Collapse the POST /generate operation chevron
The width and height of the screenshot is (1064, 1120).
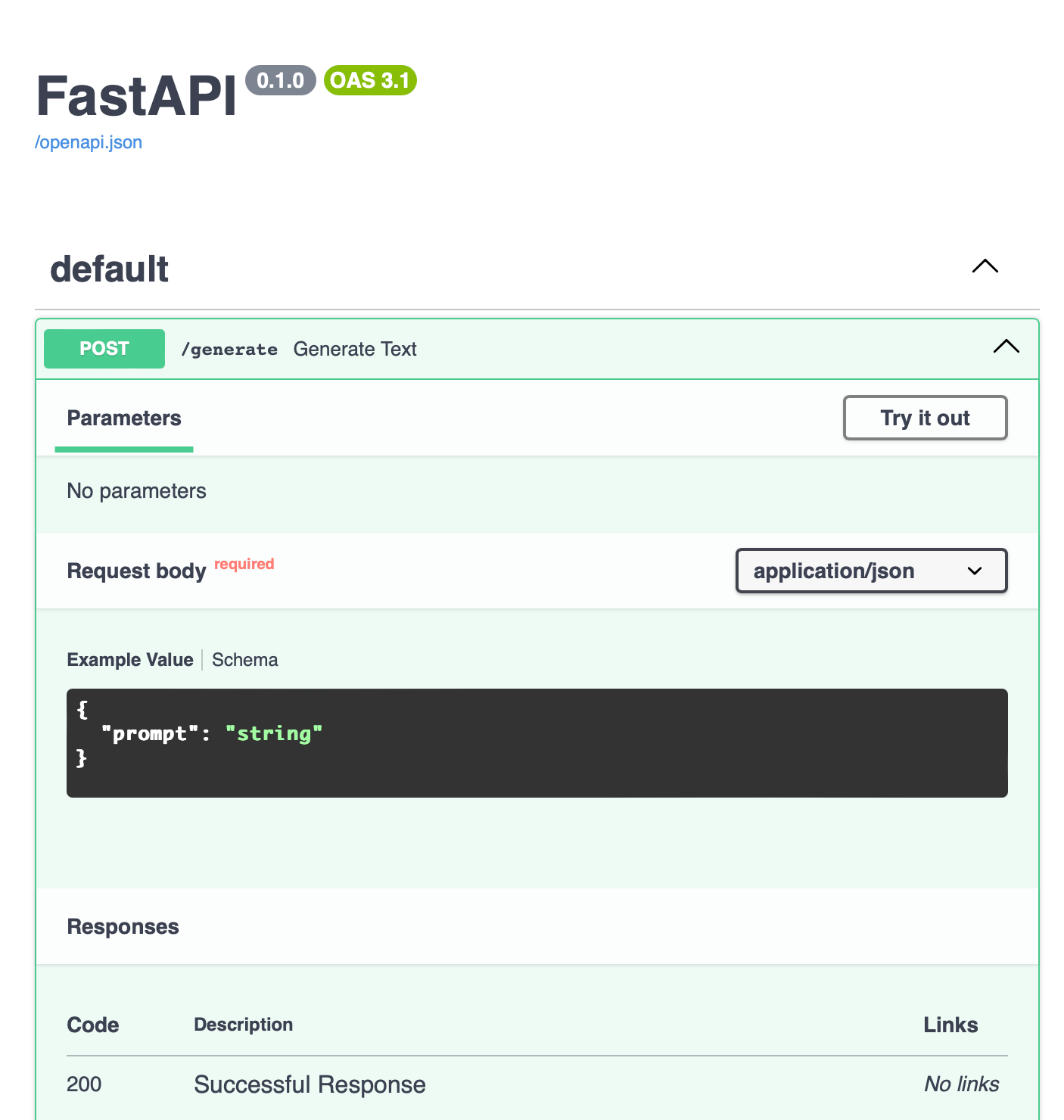1006,347
